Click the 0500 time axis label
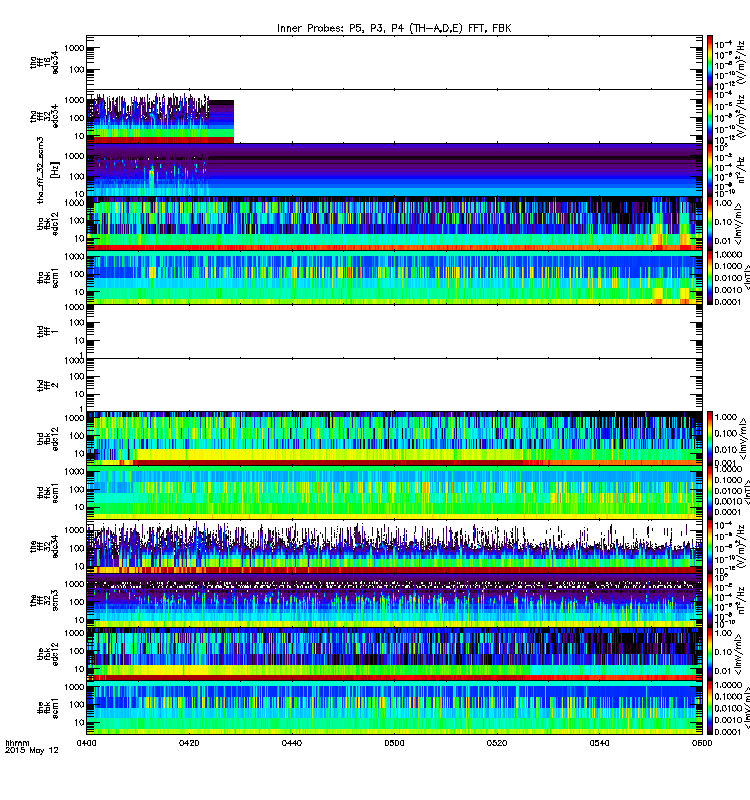The height and width of the screenshot is (800, 750). (x=394, y=743)
